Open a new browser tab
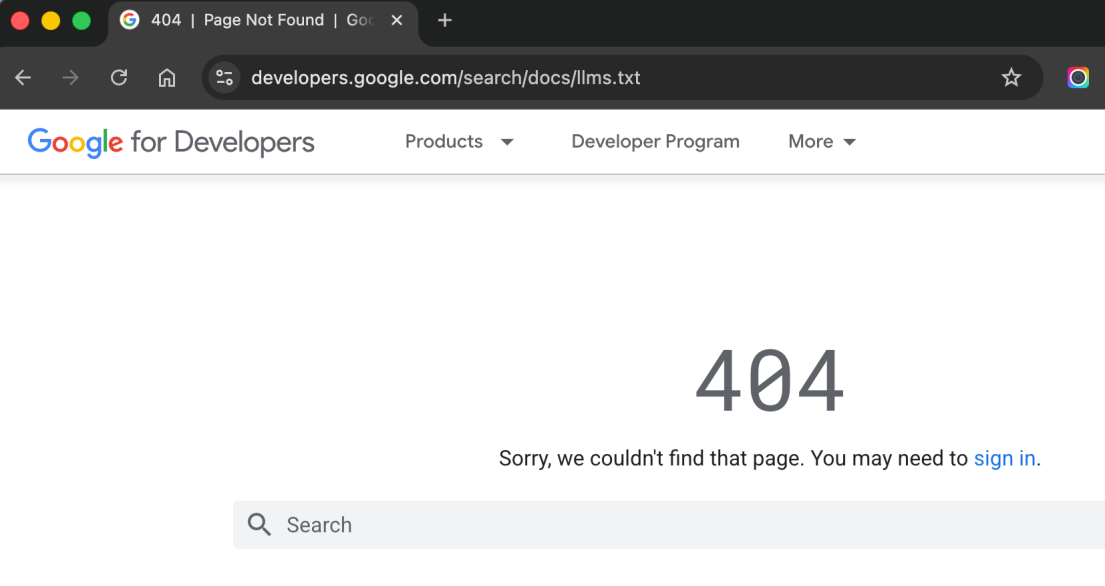1105x586 pixels. tap(445, 21)
